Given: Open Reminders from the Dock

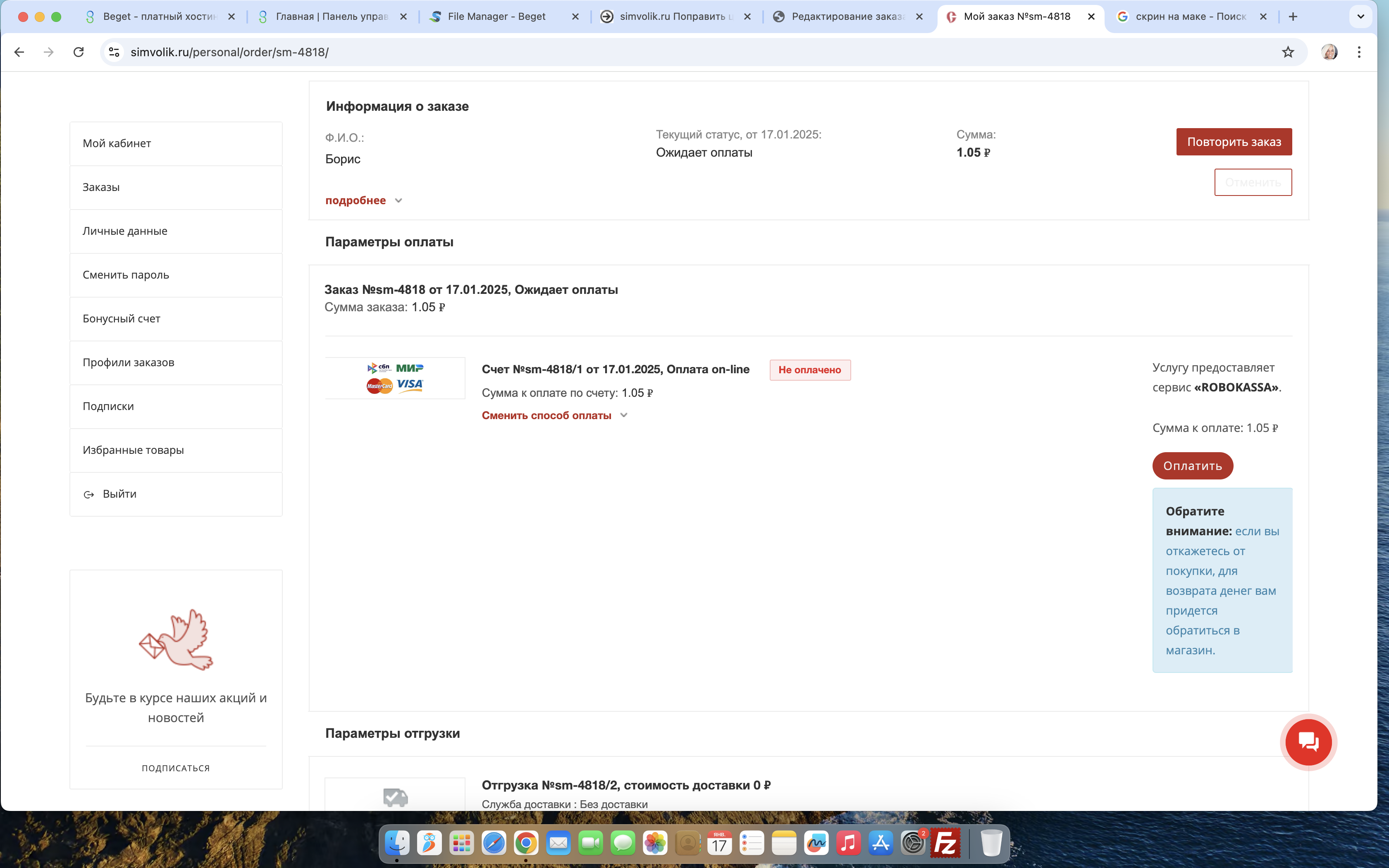Looking at the screenshot, I should [751, 843].
